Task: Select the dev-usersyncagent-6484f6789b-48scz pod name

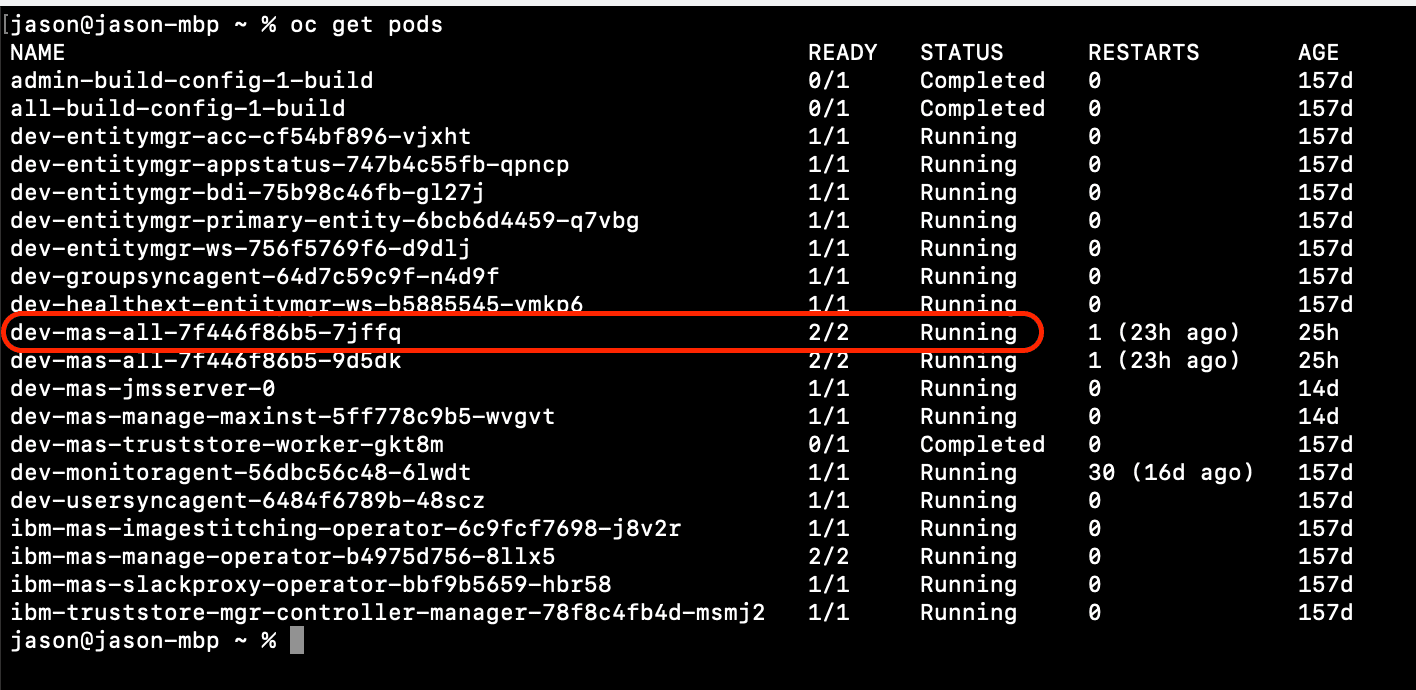Action: coord(248,501)
